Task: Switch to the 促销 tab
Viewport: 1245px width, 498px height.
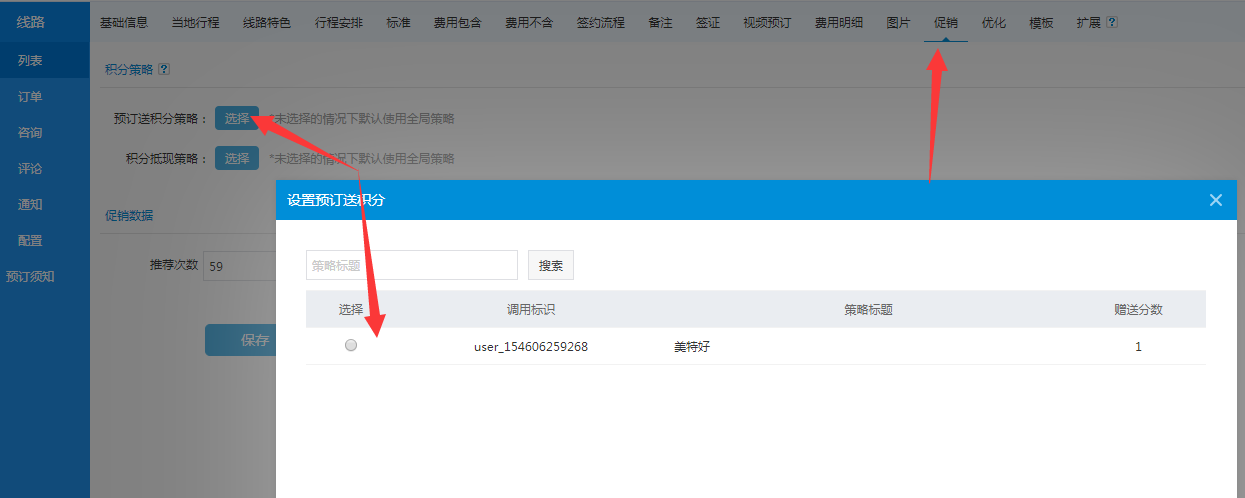Action: click(945, 22)
